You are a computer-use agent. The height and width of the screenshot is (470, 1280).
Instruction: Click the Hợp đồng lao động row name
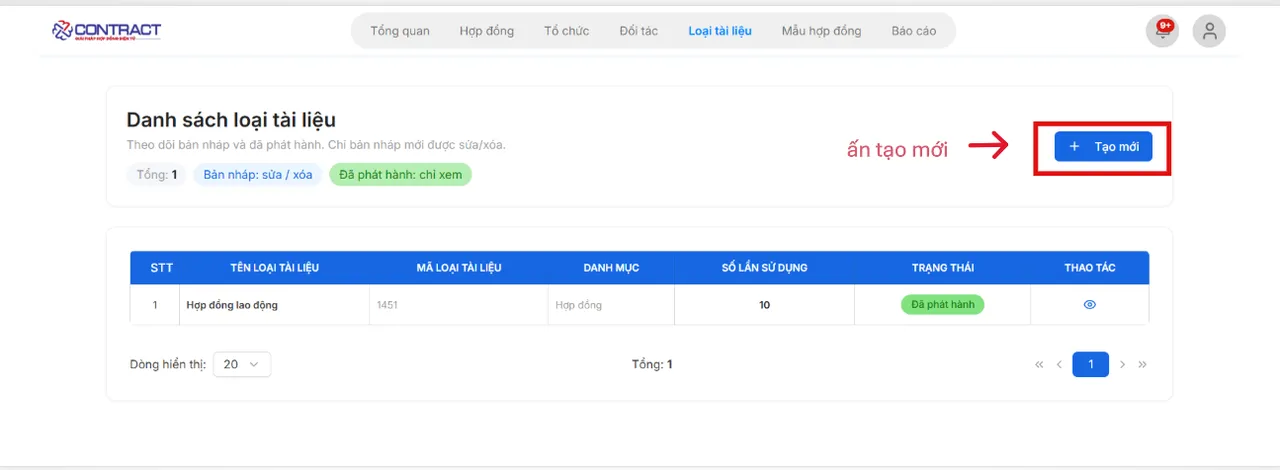[232, 305]
